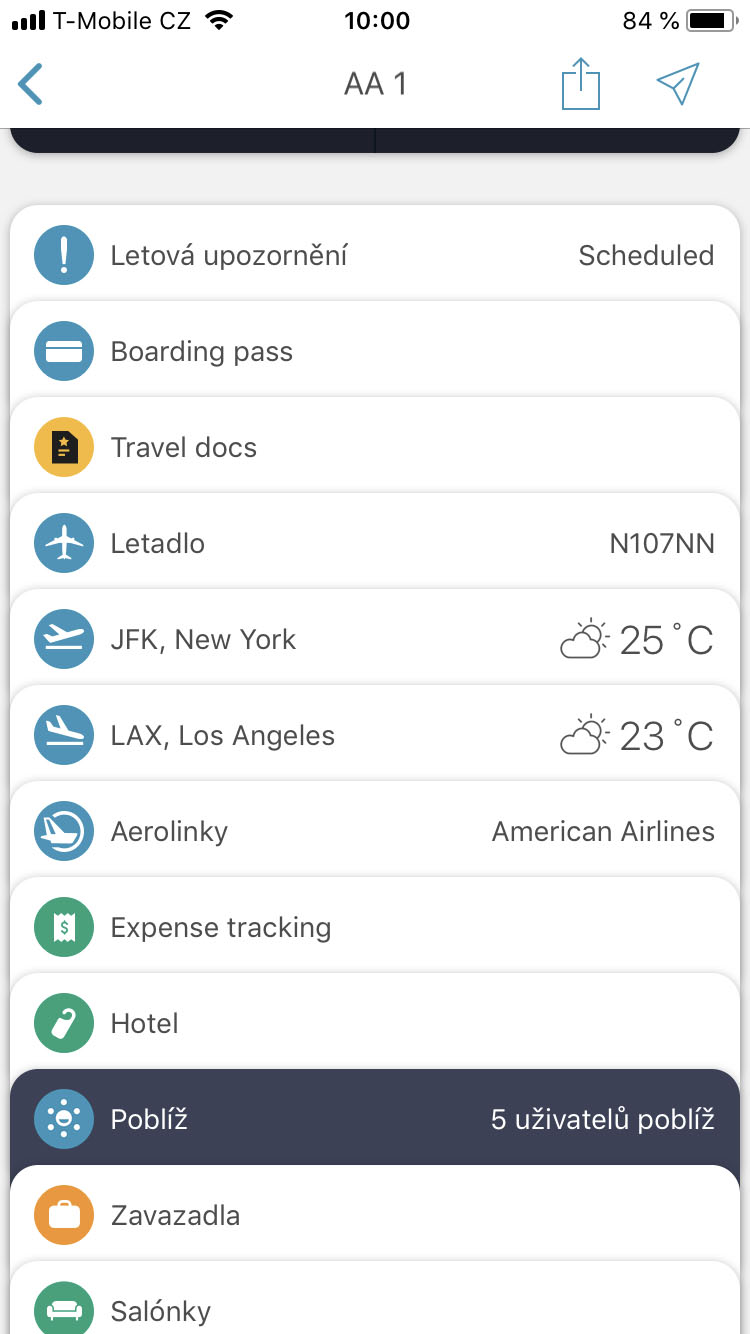Screen dimensions: 750x1334
Task: Tap the back arrow icon
Action: pyautogui.click(x=31, y=84)
